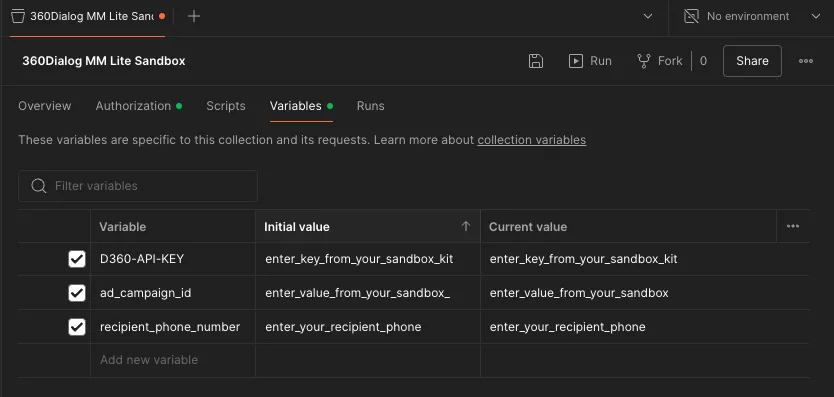Viewport: 834px width, 397px height.
Task: Click the Current value column header
Action: (628, 227)
